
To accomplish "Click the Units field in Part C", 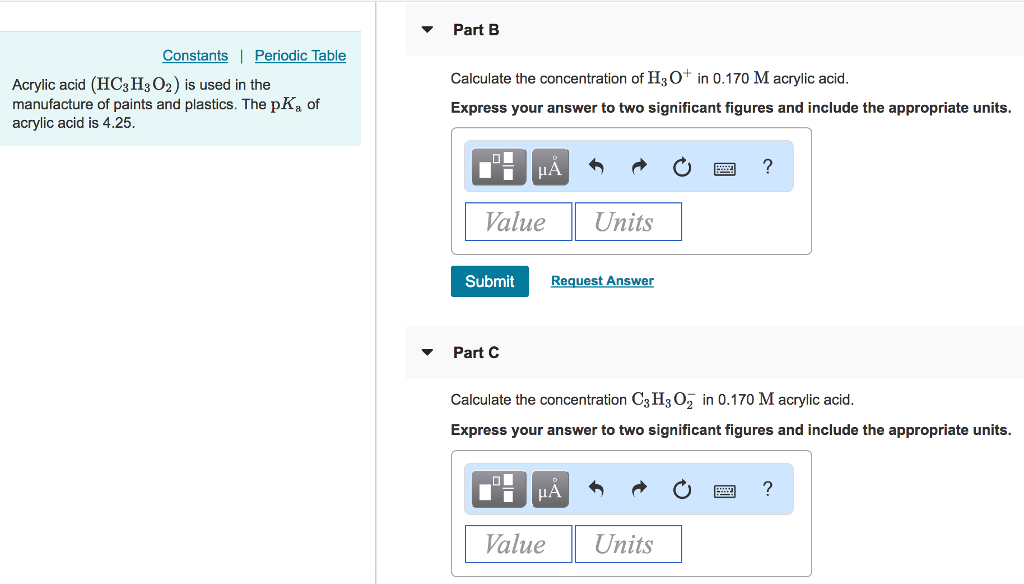I will (x=628, y=544).
